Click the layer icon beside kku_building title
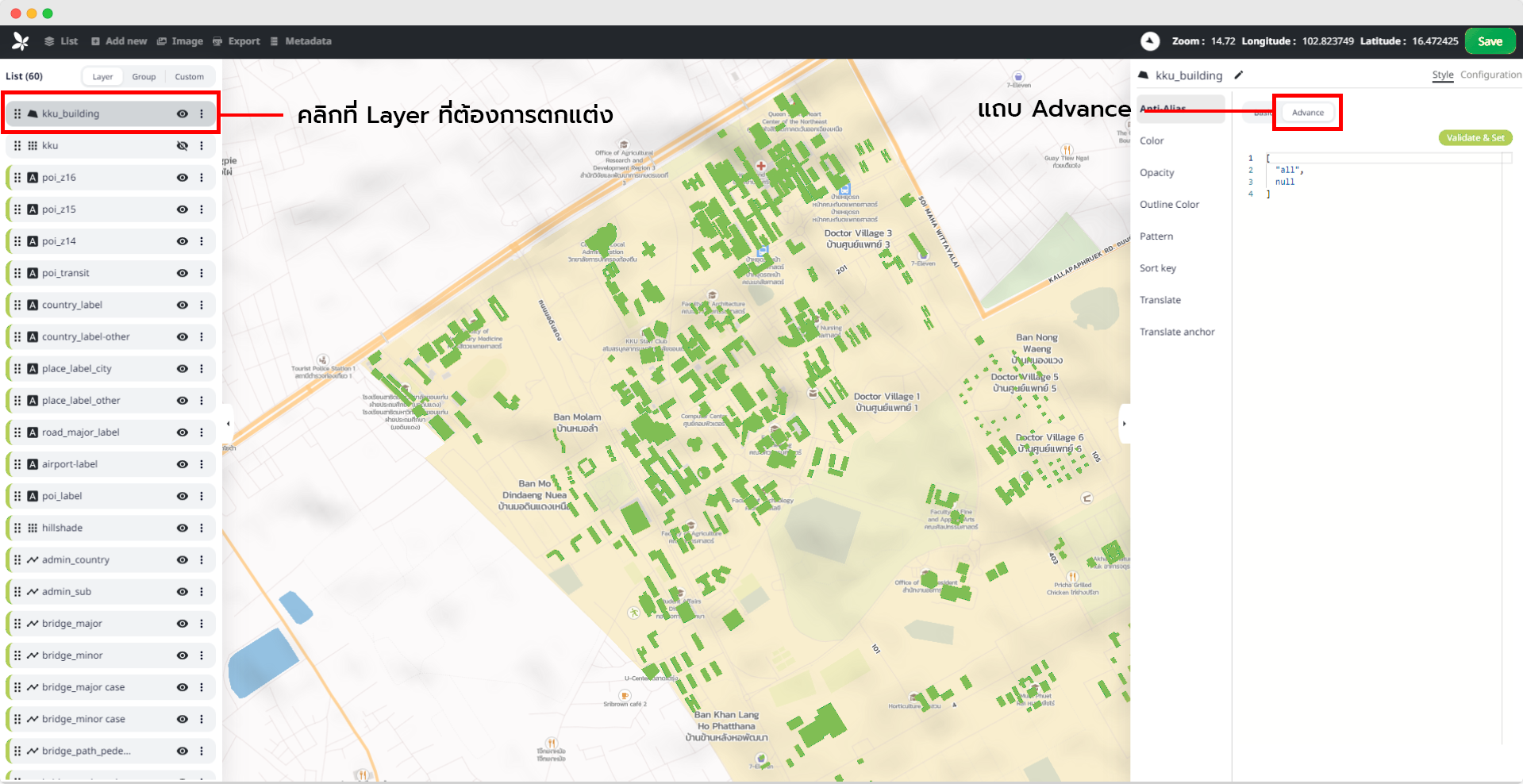The height and width of the screenshot is (784, 1523). pyautogui.click(x=1144, y=75)
